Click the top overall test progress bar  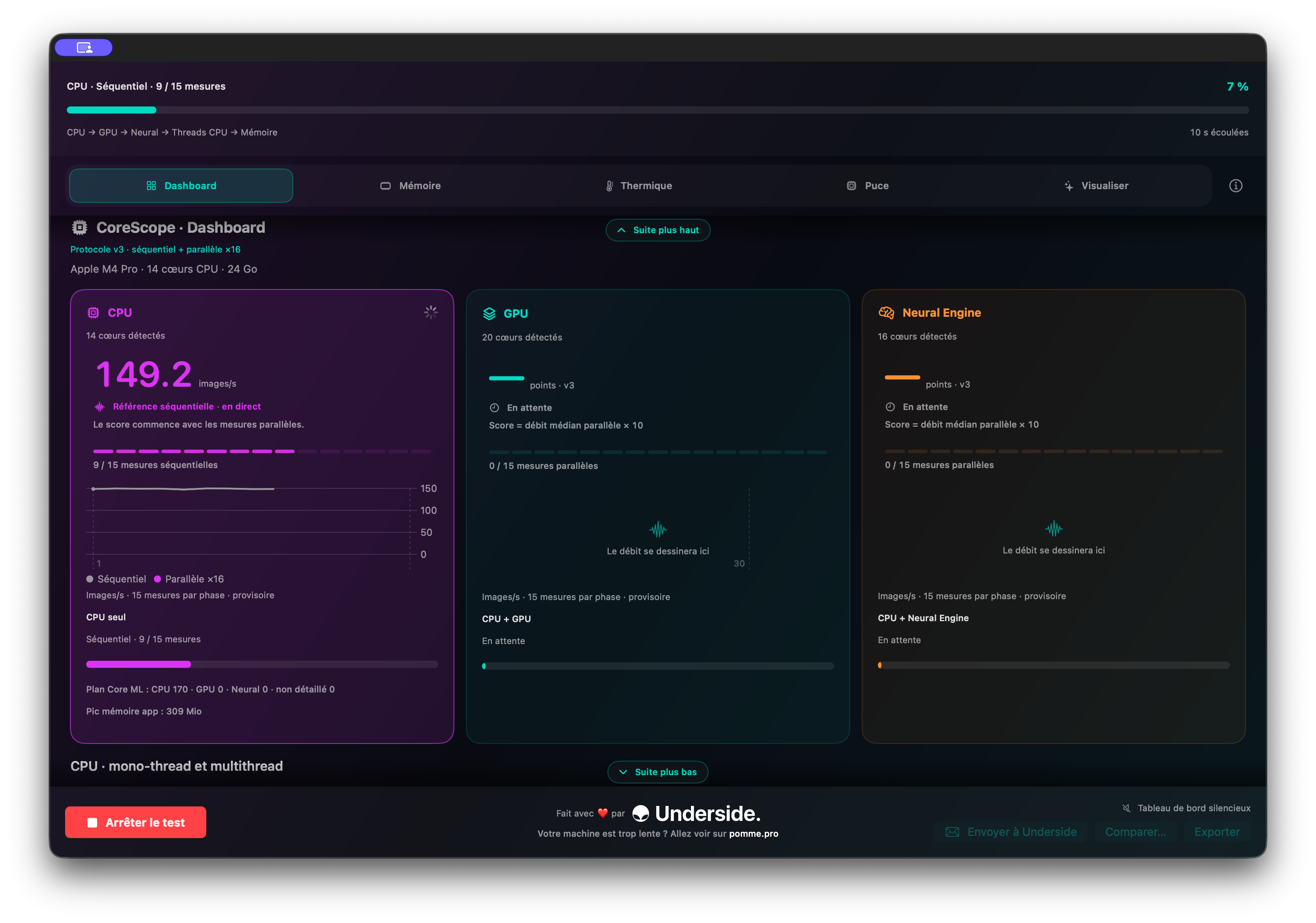[x=658, y=110]
